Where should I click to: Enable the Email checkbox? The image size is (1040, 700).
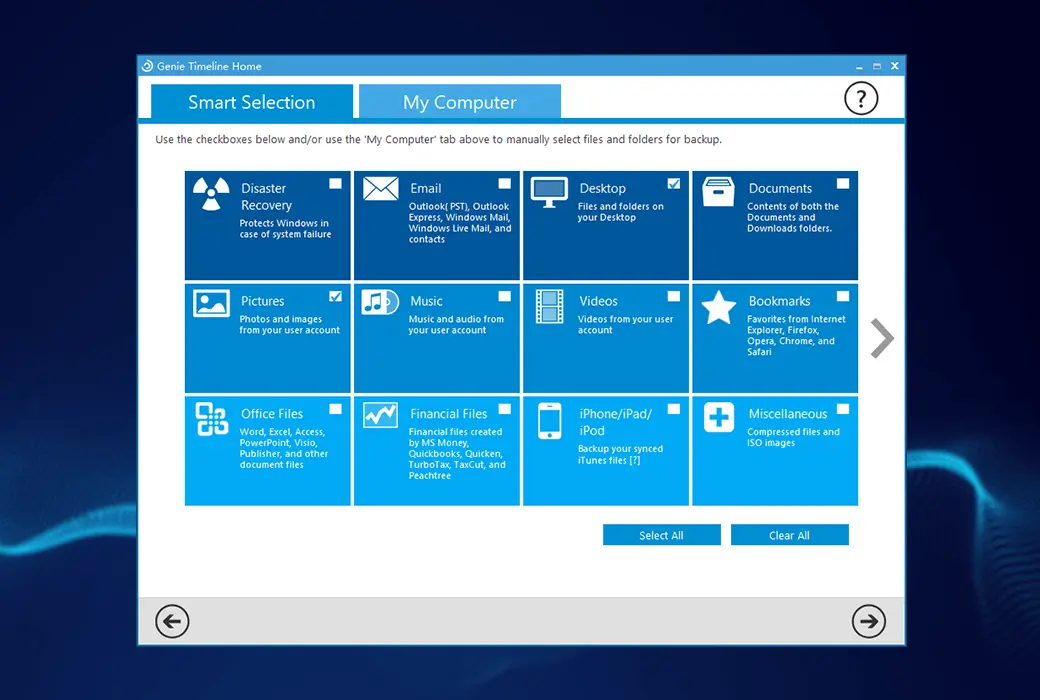(x=505, y=183)
